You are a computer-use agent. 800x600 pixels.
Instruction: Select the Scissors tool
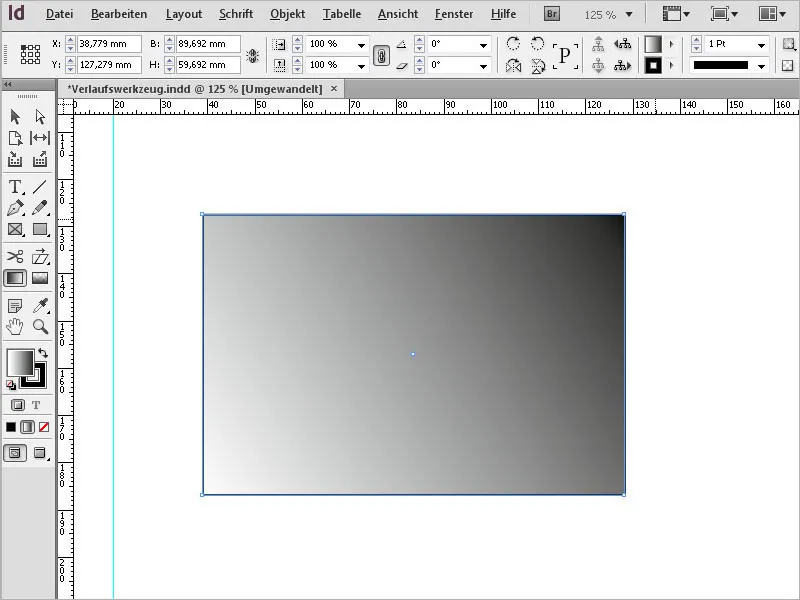15,257
